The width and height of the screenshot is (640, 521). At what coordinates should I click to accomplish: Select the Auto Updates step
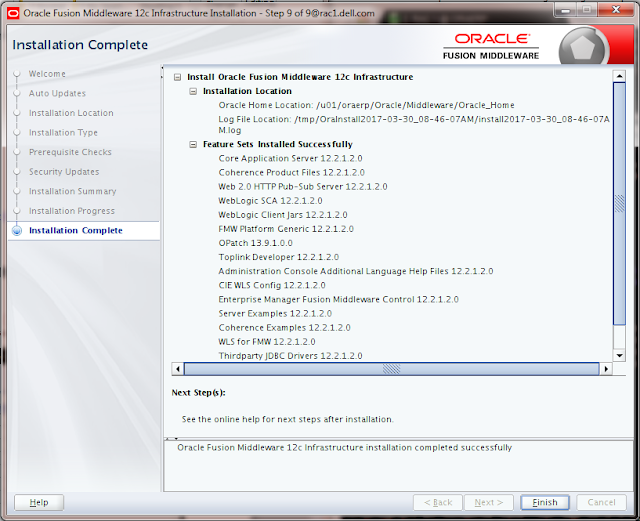click(x=57, y=94)
